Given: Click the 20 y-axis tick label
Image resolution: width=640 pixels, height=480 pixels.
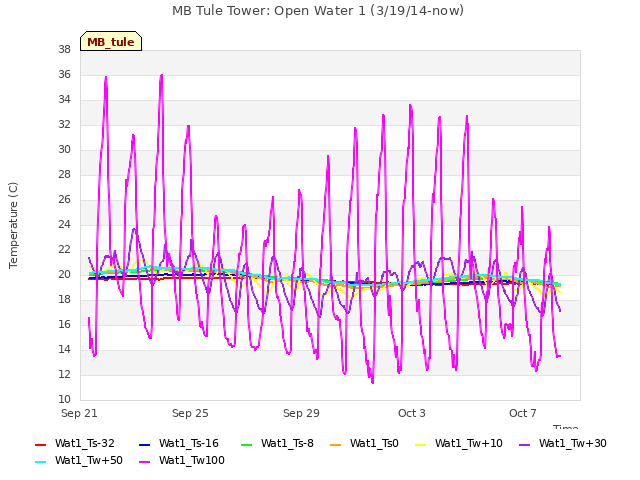Looking at the screenshot, I should pyautogui.click(x=64, y=275).
